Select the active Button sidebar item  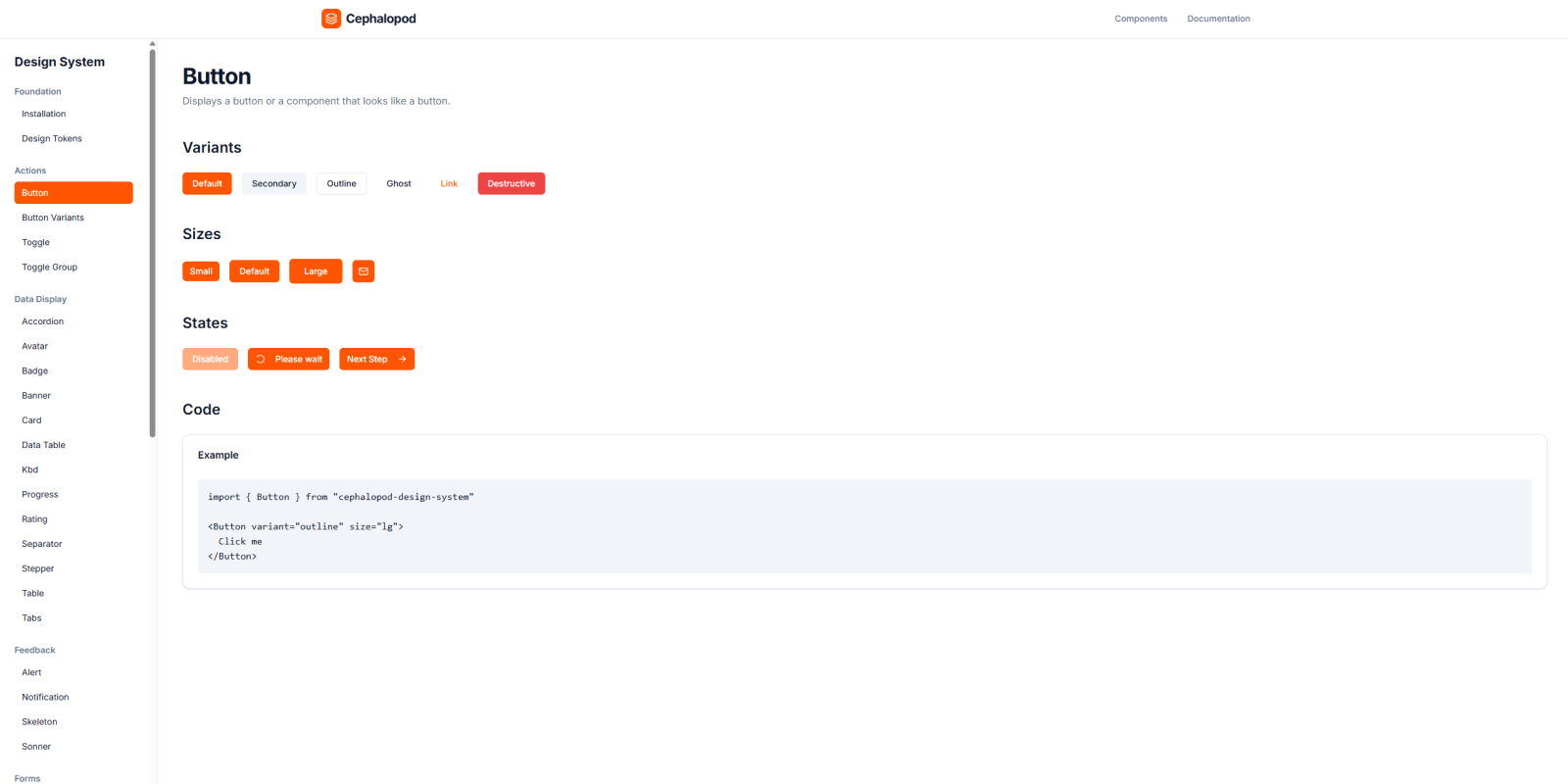(x=73, y=193)
